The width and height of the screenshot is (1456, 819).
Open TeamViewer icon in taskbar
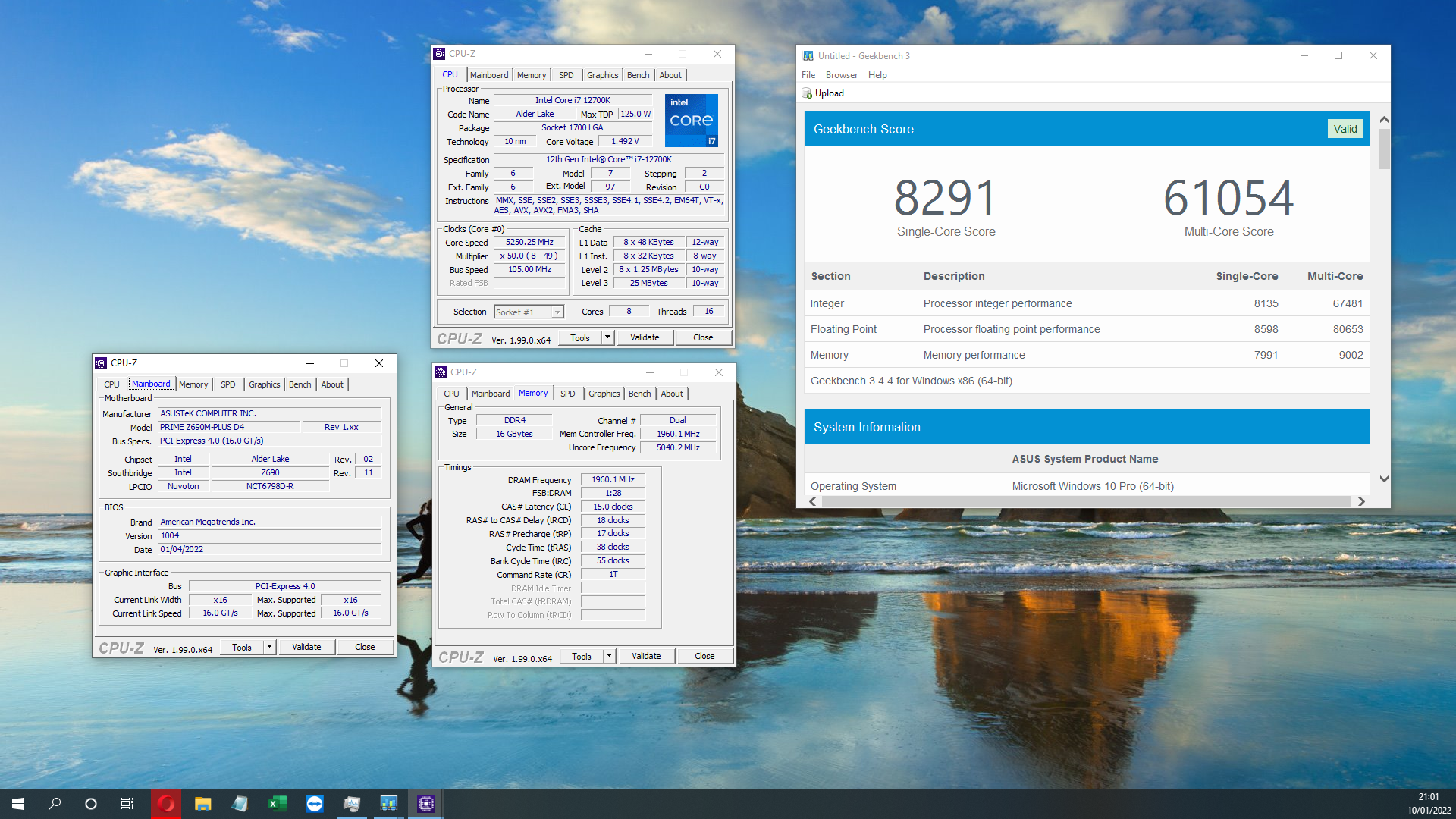314,804
